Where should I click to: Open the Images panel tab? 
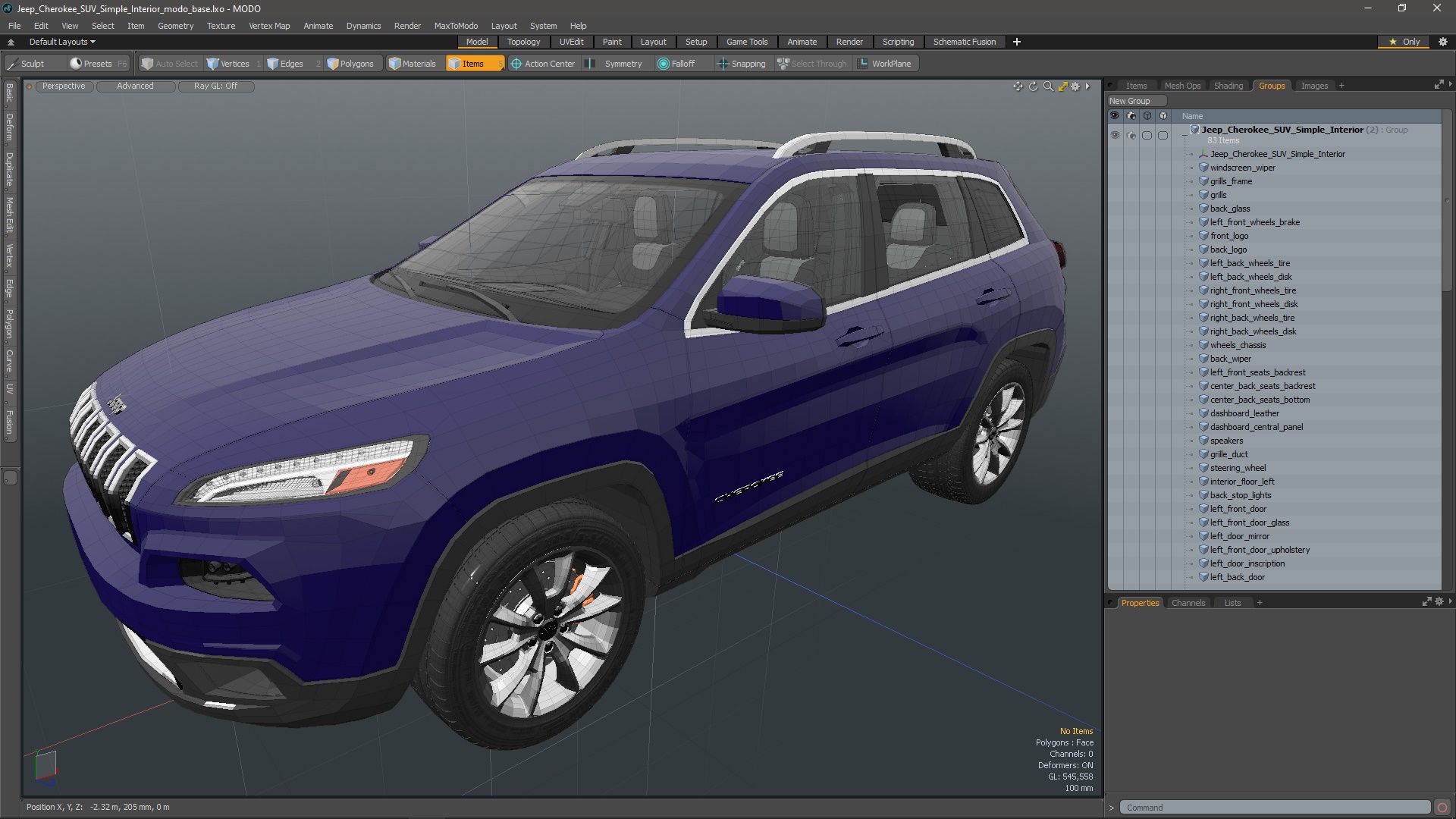tap(1314, 86)
